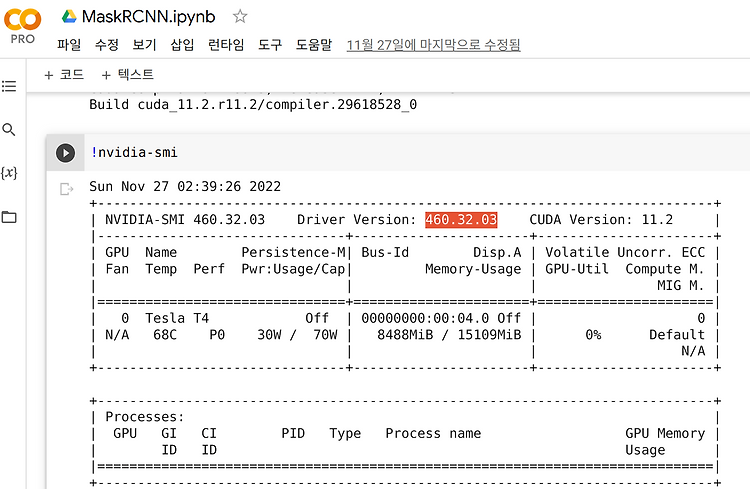The width and height of the screenshot is (750, 489).
Task: Click the Bus-Id value 00000000:00:04.0
Action: click(425, 318)
